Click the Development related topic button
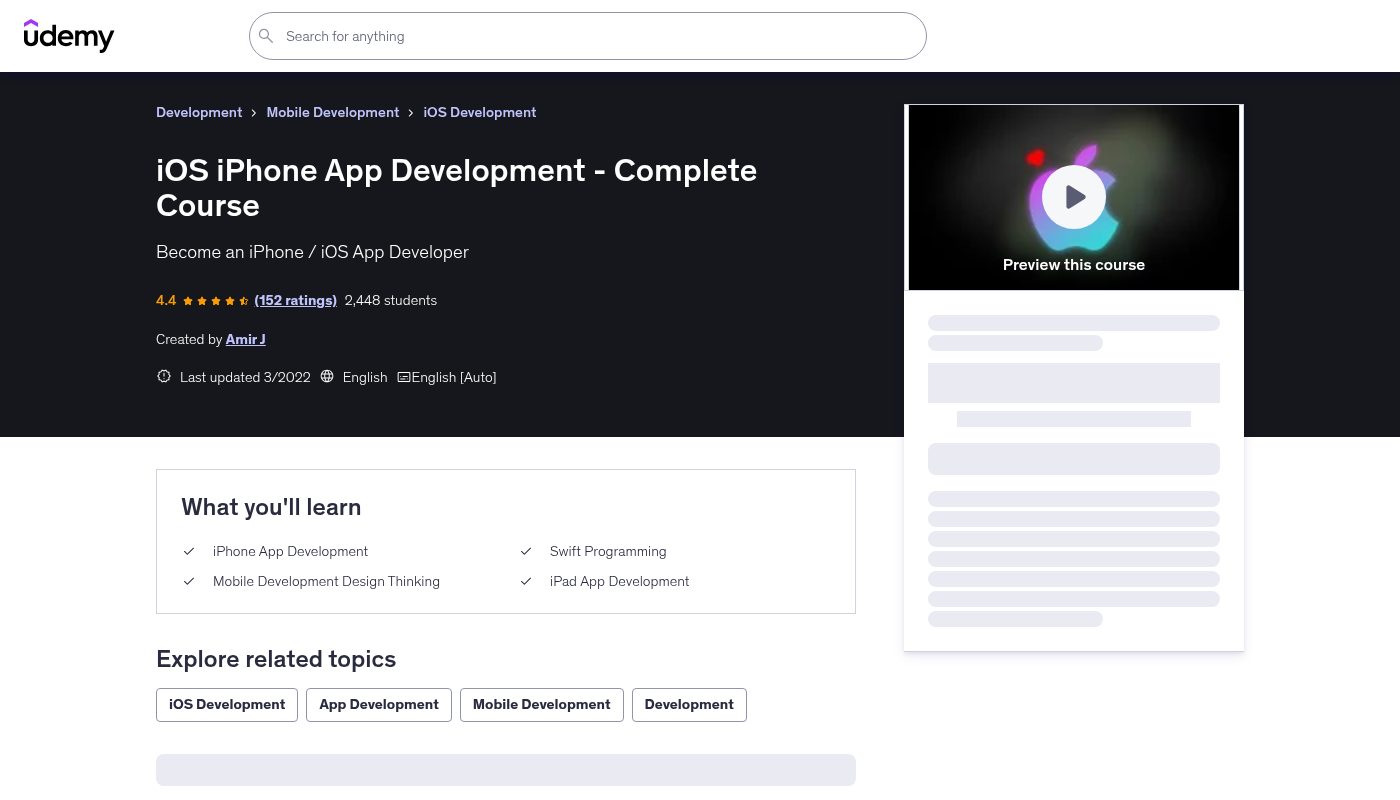The image size is (1400, 800). (x=688, y=704)
